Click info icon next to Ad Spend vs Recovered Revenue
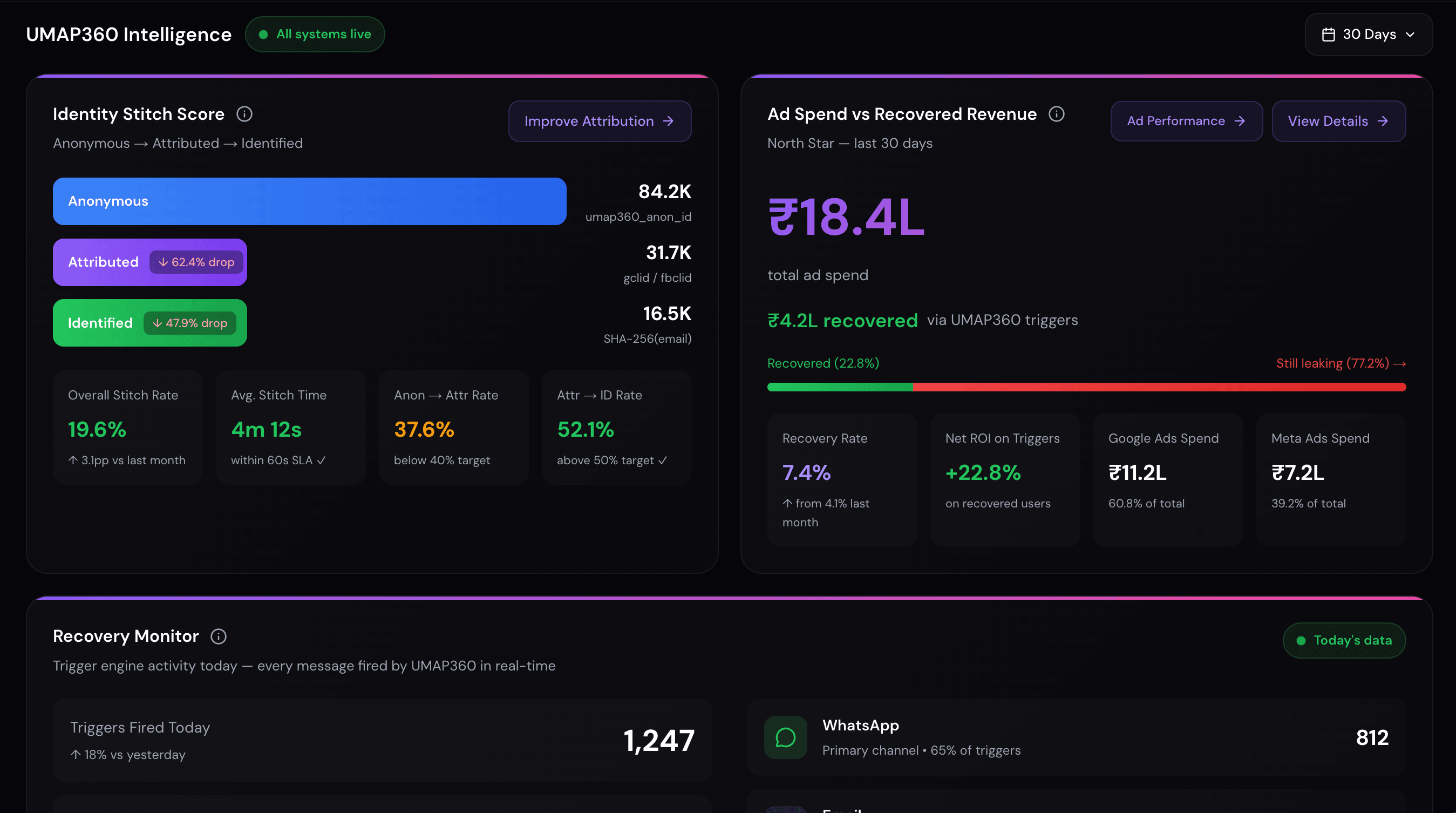This screenshot has height=813, width=1456. (x=1057, y=114)
